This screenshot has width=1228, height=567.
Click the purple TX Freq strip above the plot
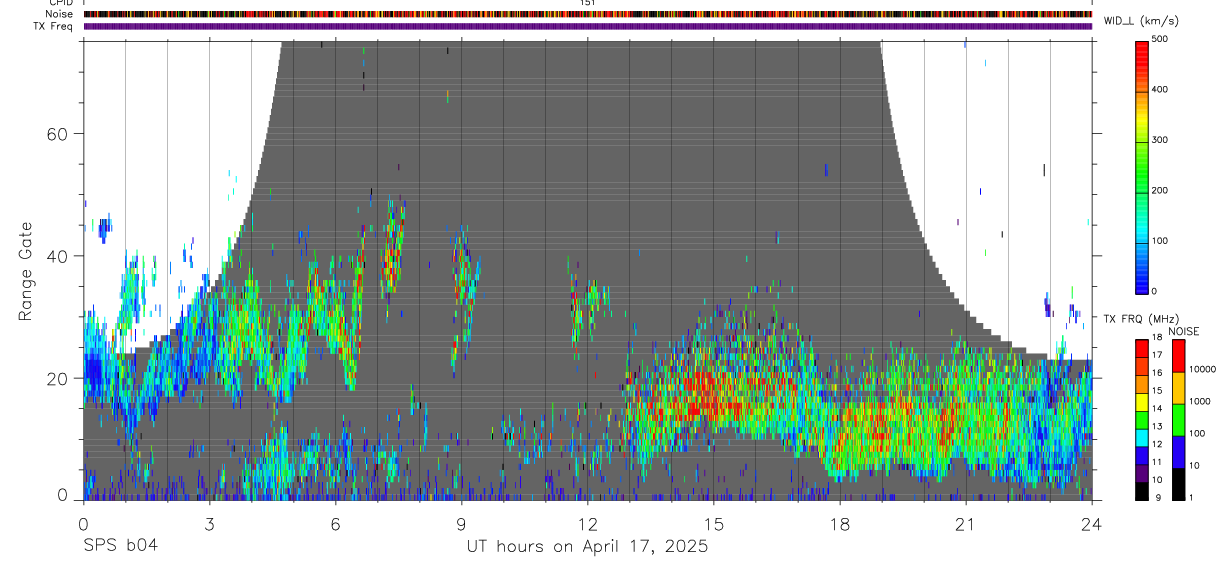[587, 26]
